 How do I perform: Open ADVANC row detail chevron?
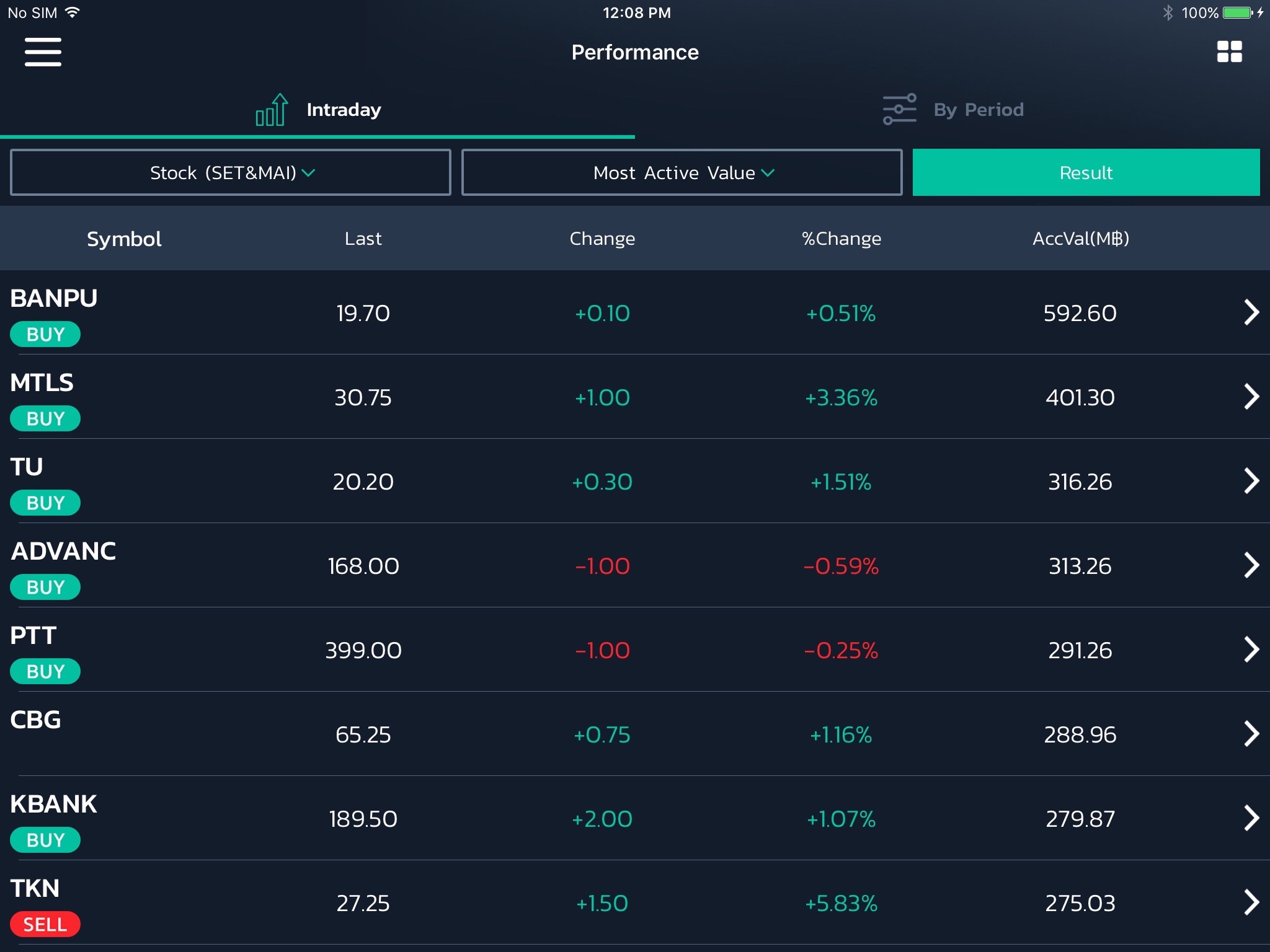(1251, 565)
